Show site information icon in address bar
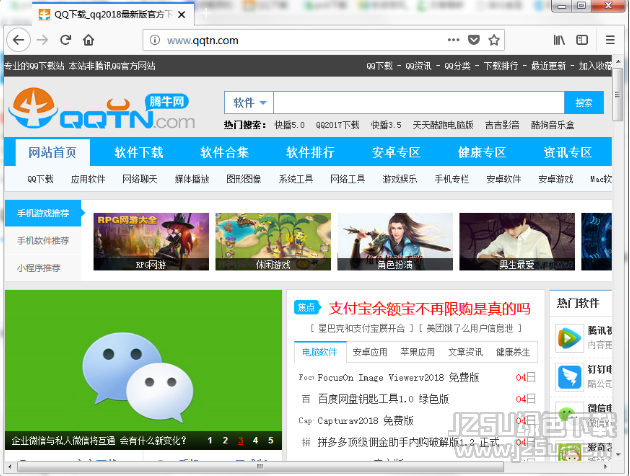 [x=155, y=40]
